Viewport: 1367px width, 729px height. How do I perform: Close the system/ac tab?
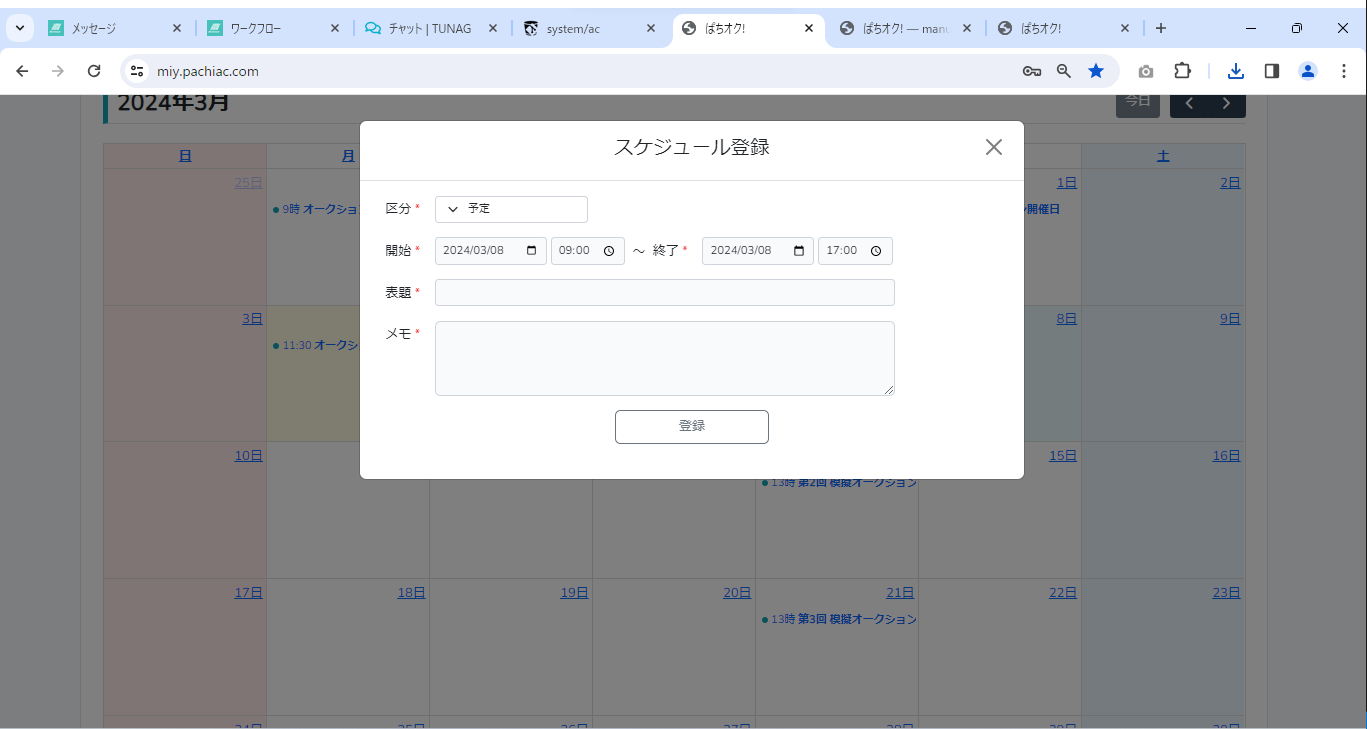pos(651,29)
